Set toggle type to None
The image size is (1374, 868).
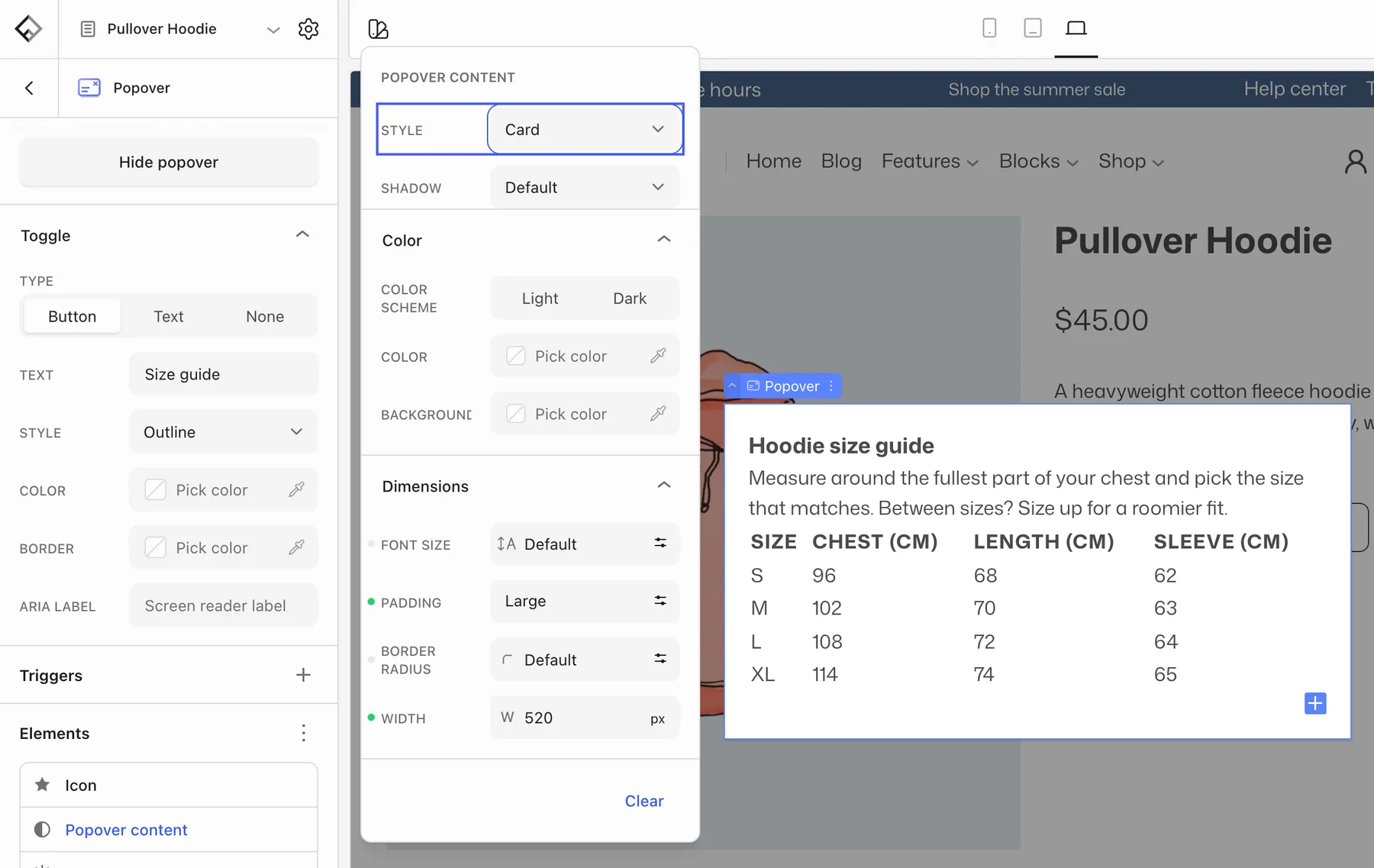click(x=265, y=316)
